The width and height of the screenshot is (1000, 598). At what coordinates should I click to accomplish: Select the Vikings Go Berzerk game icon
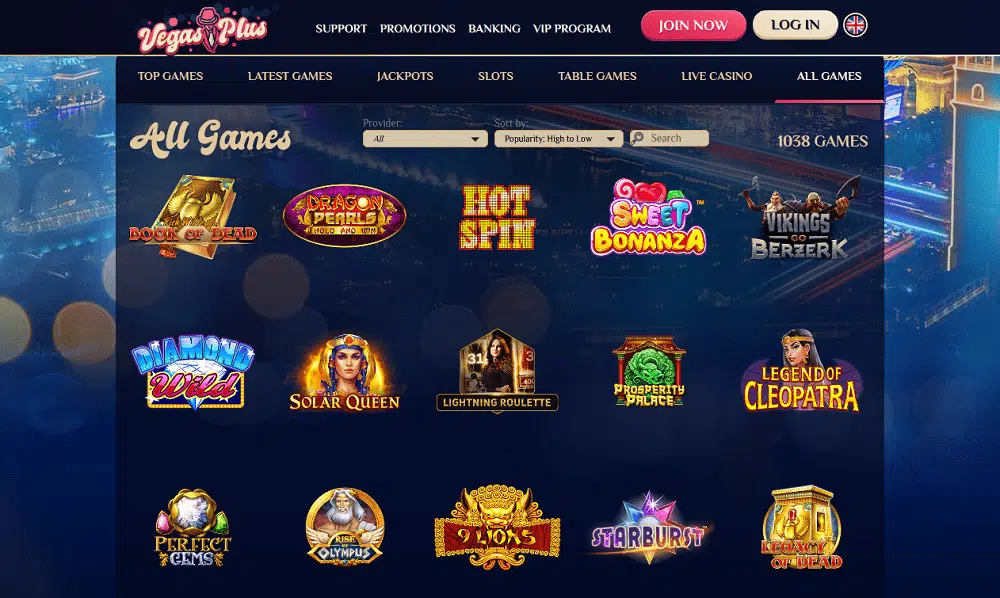coord(800,219)
